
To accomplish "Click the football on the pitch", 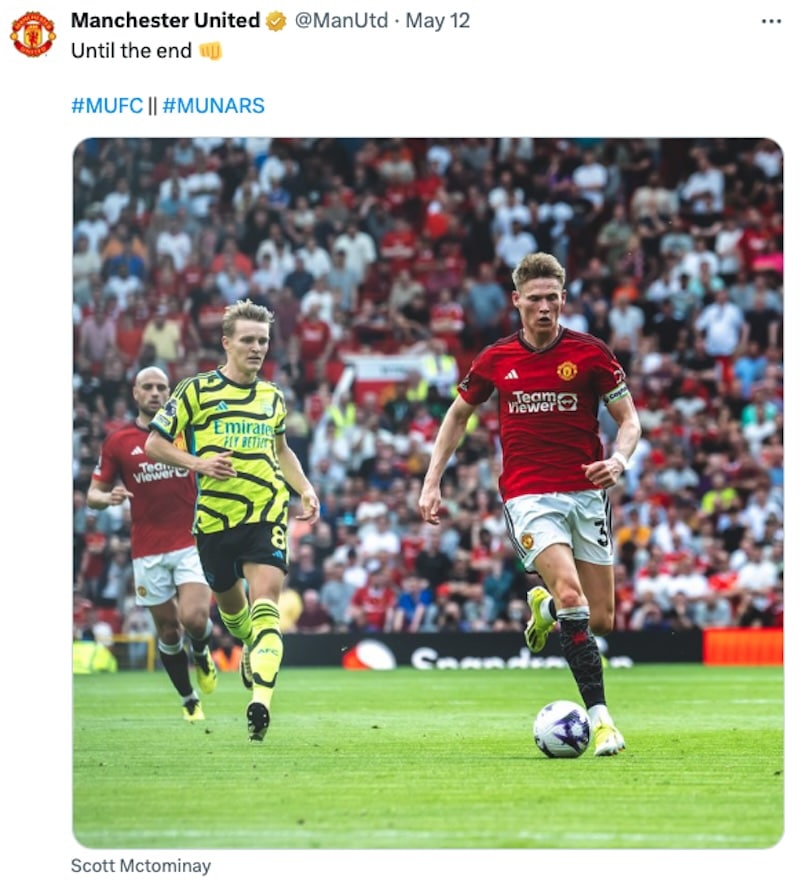I will pyautogui.click(x=561, y=729).
